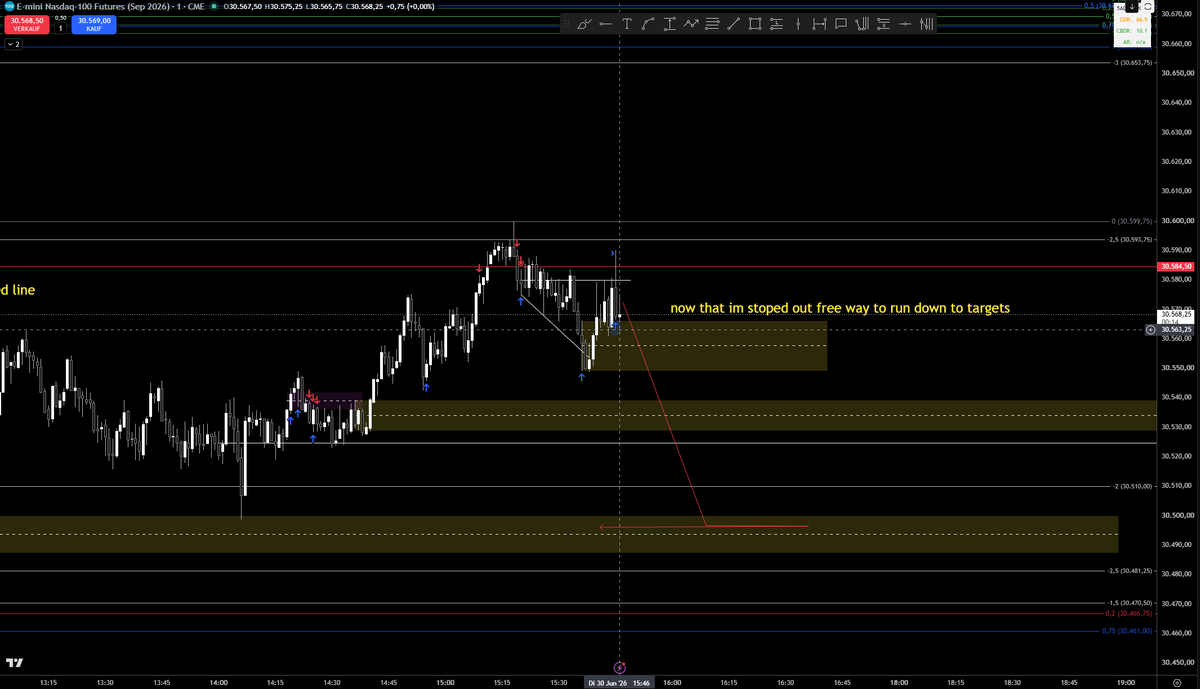Select the date range H-shaped tool

(x=819, y=24)
